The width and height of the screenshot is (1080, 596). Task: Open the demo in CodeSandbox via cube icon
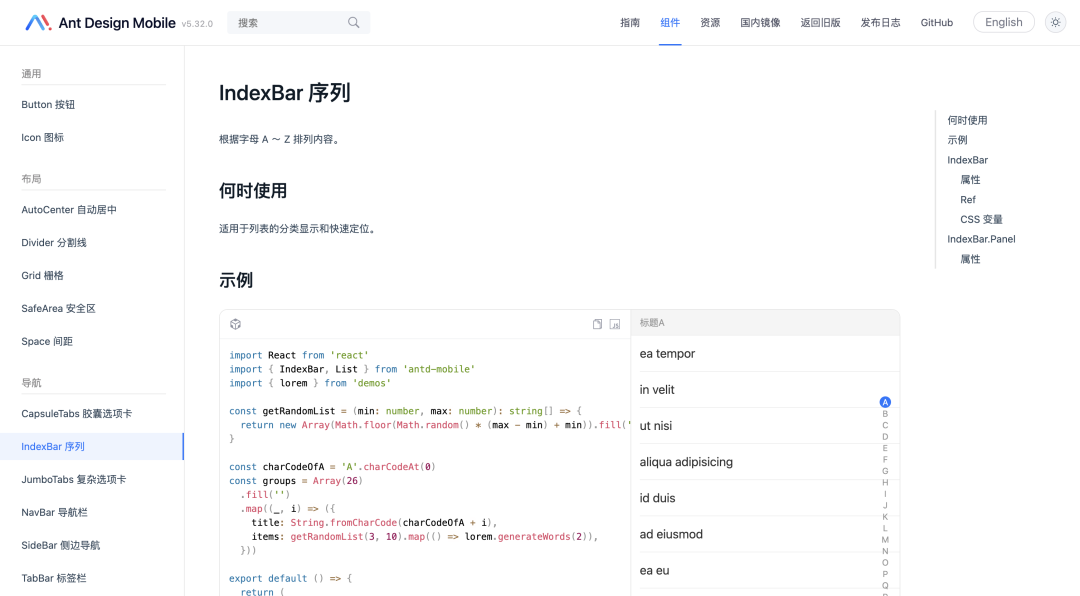pyautogui.click(x=236, y=324)
